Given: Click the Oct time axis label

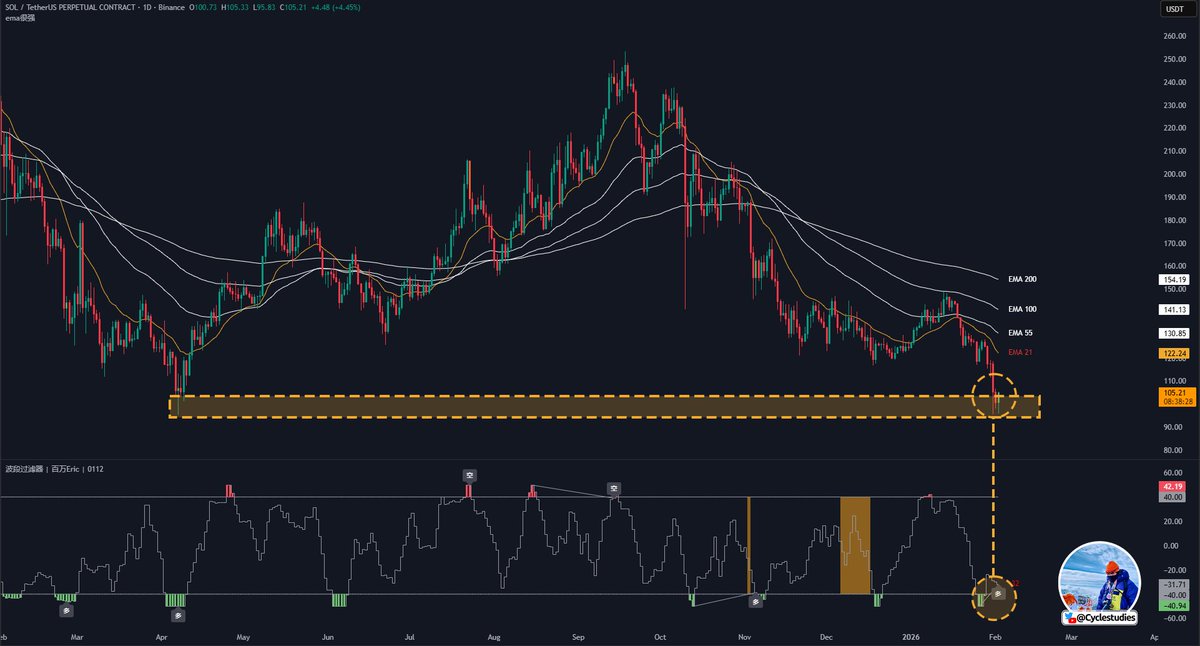Looking at the screenshot, I should coord(660,636).
